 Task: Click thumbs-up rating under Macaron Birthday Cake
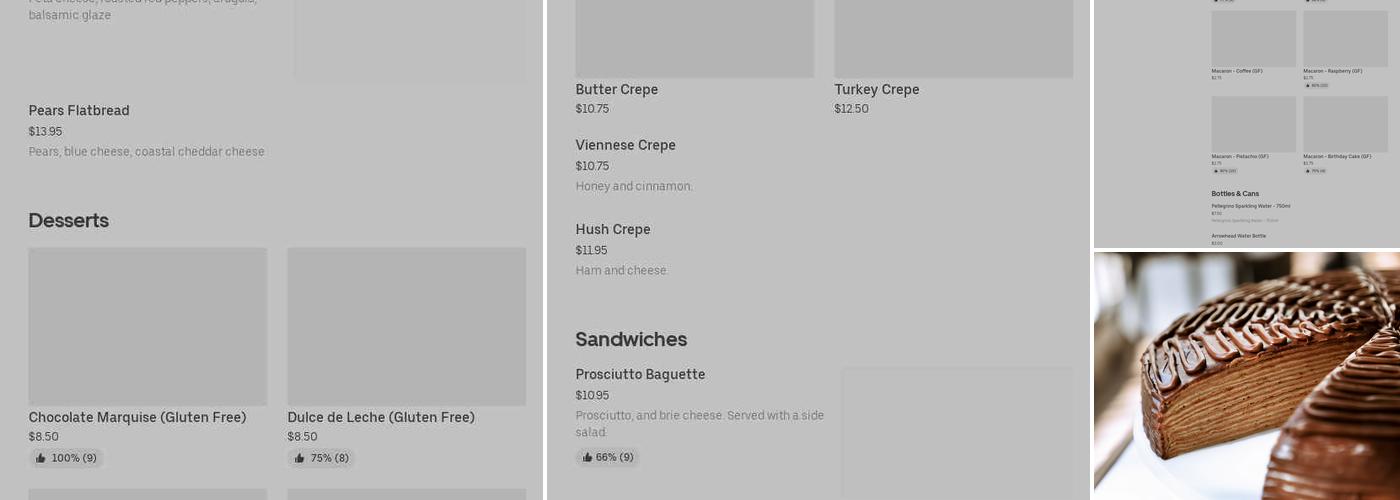tap(1315, 171)
